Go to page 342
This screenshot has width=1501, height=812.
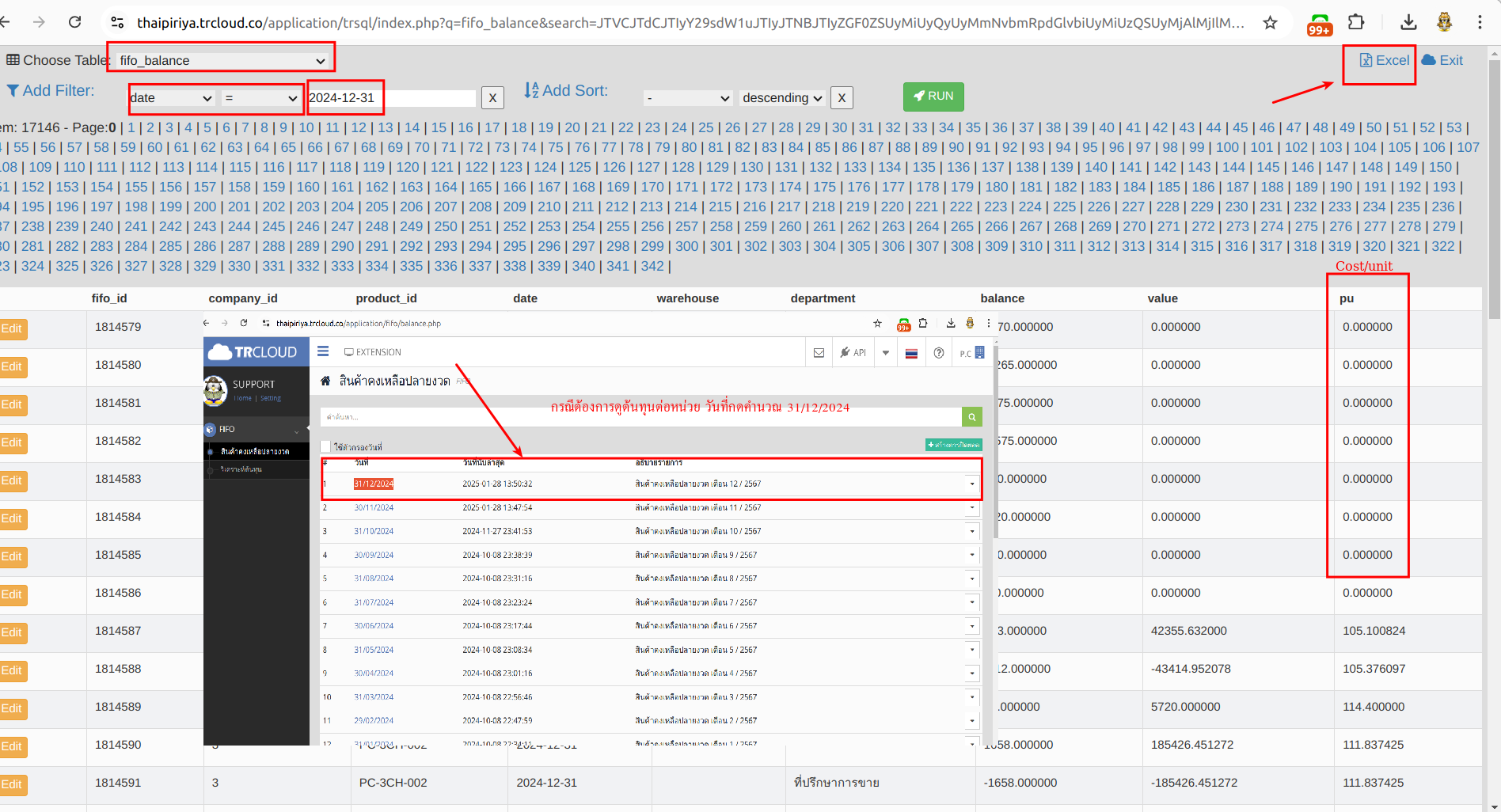coord(652,266)
